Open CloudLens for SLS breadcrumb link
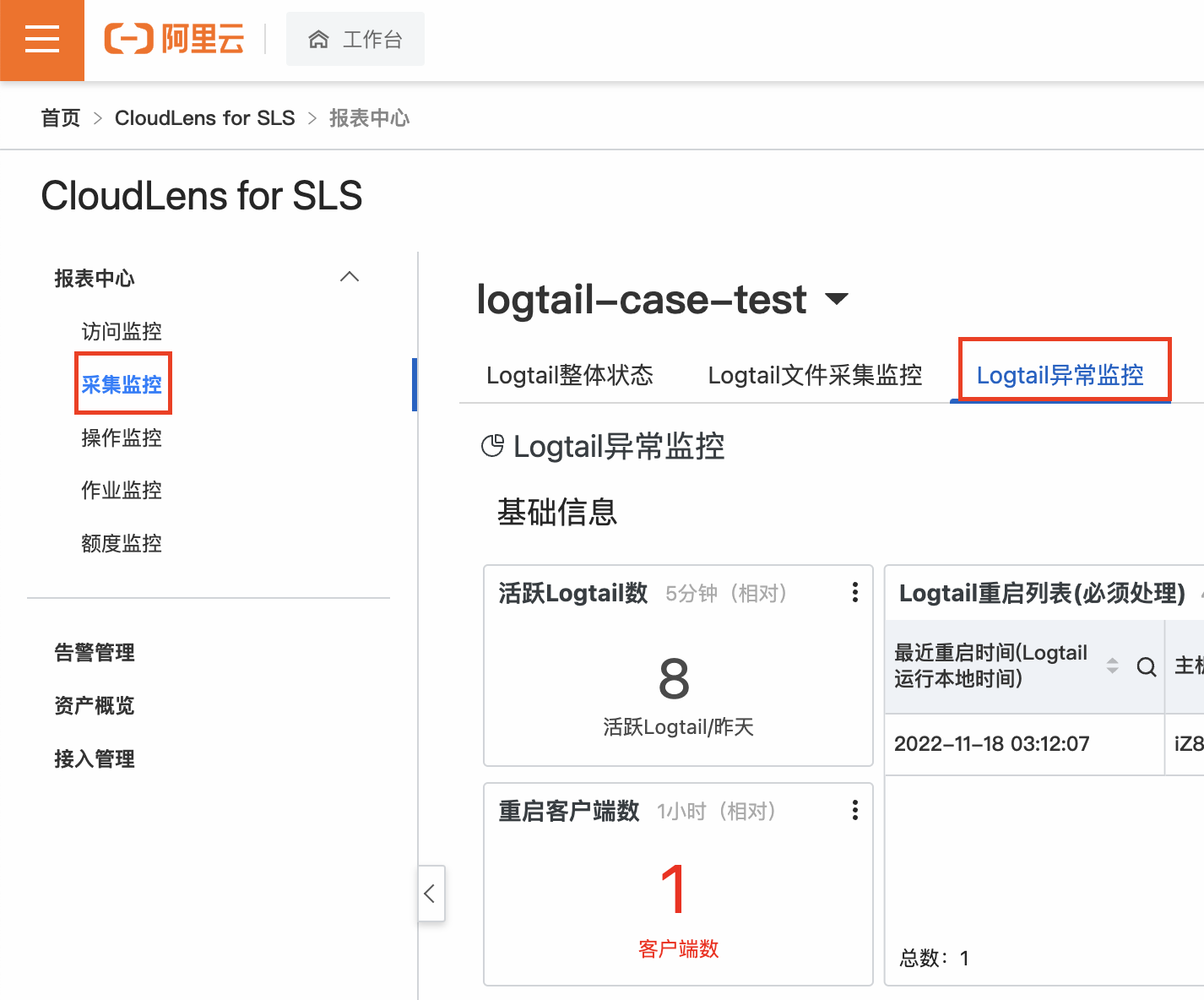This screenshot has height=1000, width=1204. 205,118
